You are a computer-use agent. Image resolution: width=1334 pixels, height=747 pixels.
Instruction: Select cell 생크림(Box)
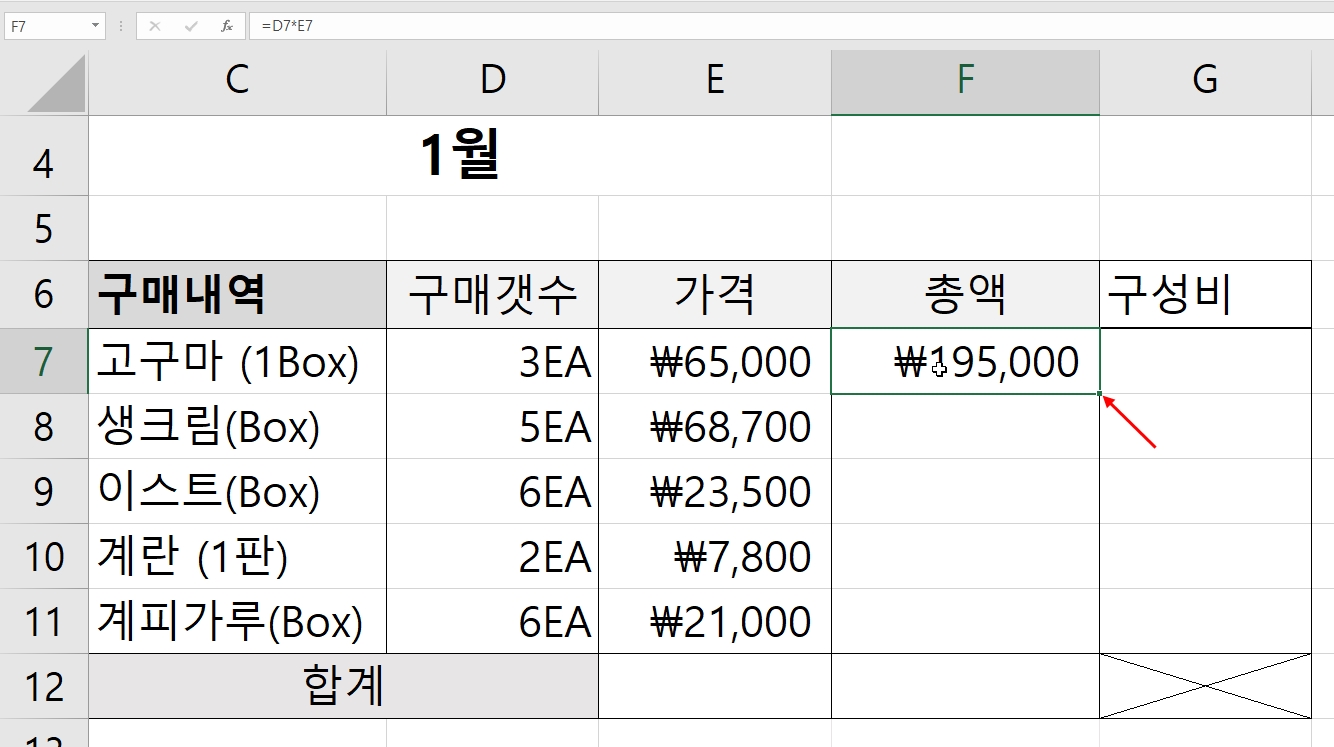(237, 426)
